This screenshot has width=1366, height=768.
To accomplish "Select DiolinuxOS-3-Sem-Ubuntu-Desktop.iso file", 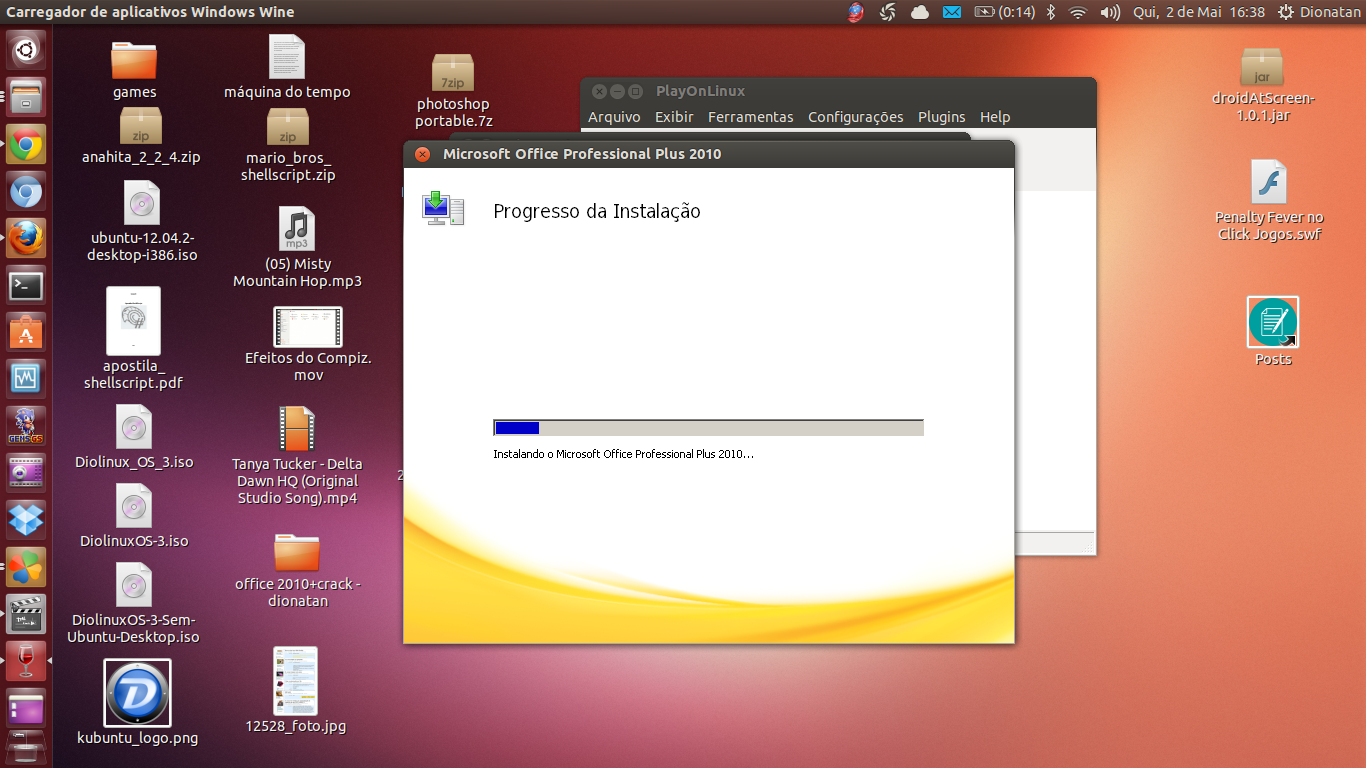I will coord(134,603).
